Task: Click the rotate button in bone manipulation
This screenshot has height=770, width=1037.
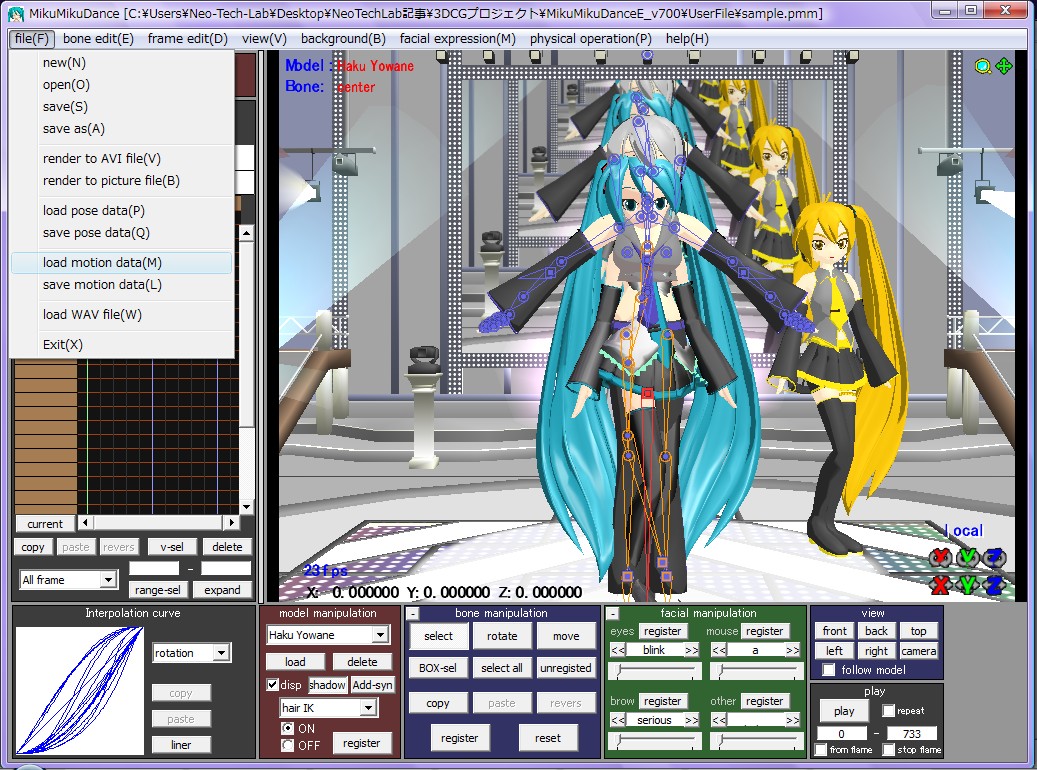Action: pyautogui.click(x=502, y=636)
